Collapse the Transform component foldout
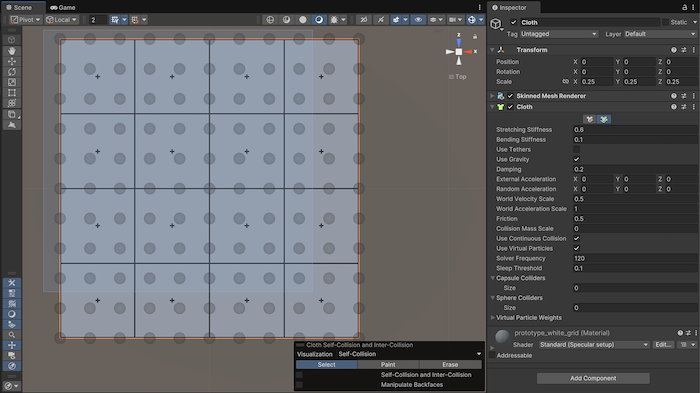This screenshot has width=700, height=393. pyautogui.click(x=492, y=50)
